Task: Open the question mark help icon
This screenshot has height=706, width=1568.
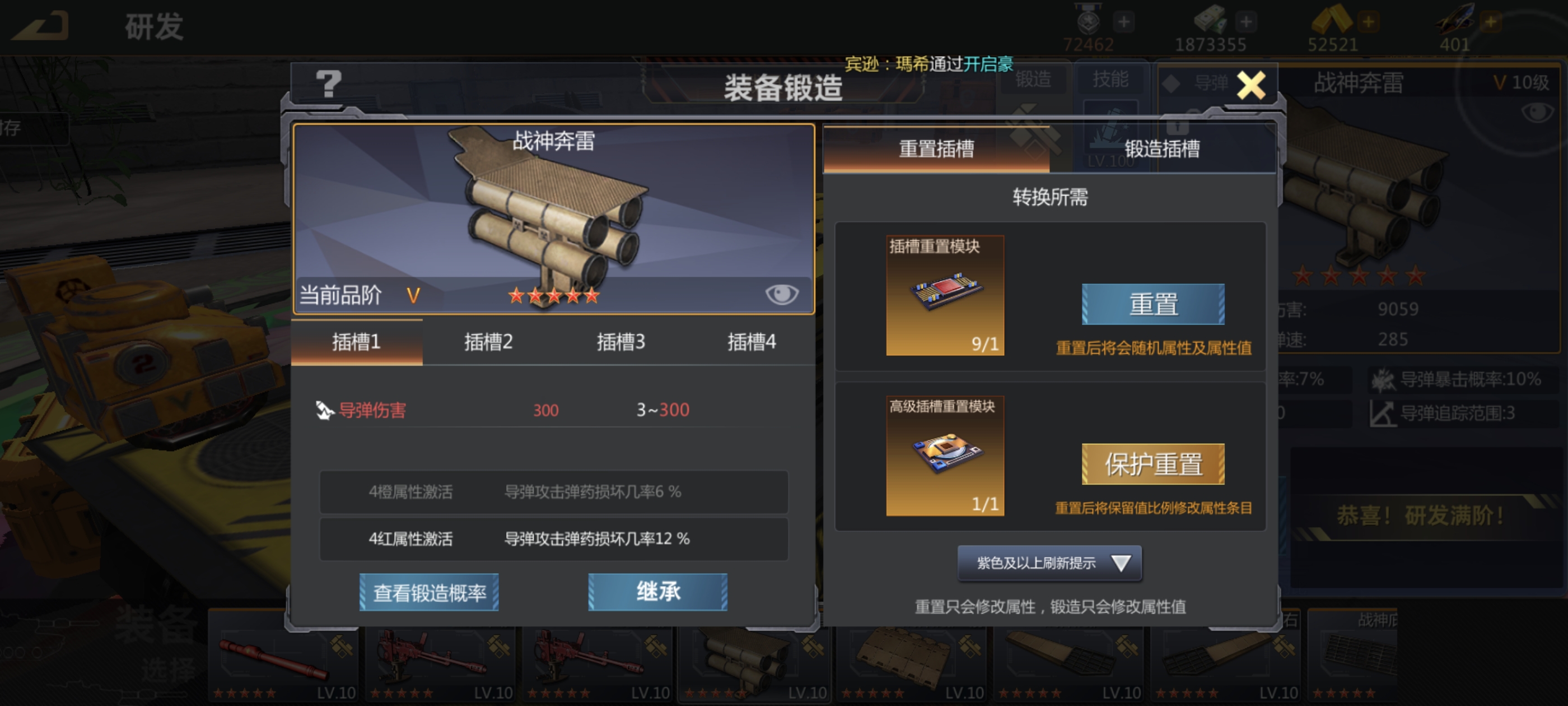Action: coord(329,84)
